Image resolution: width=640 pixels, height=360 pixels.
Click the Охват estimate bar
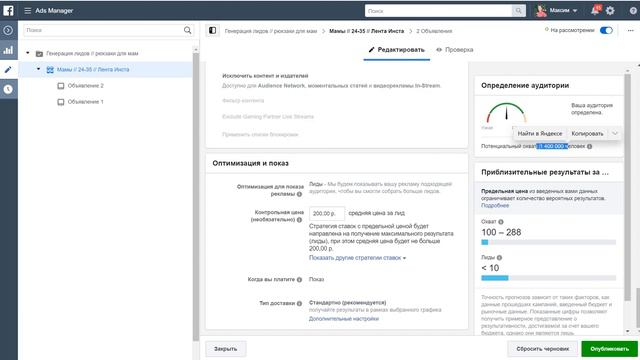point(548,242)
